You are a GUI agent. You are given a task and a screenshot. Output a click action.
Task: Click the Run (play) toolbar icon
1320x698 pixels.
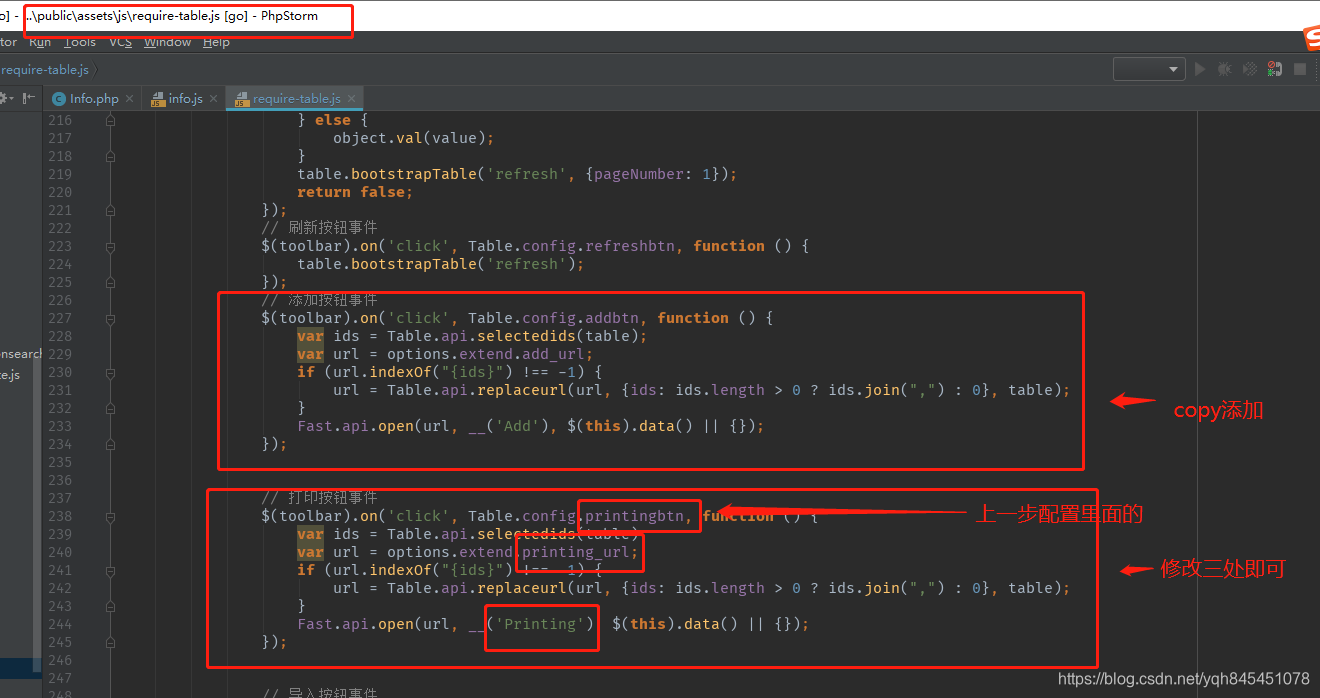click(1200, 69)
